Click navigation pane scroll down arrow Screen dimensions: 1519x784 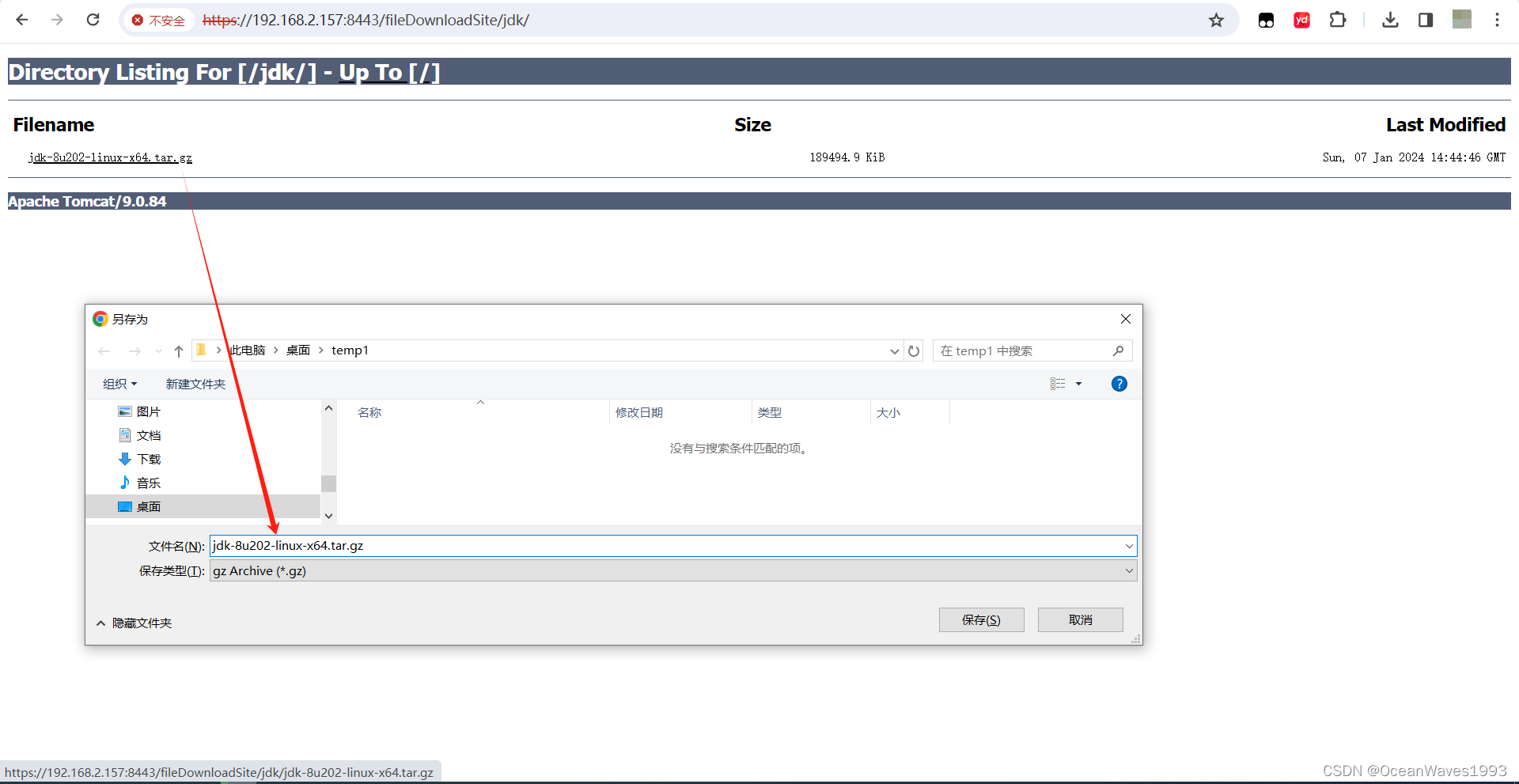click(328, 516)
